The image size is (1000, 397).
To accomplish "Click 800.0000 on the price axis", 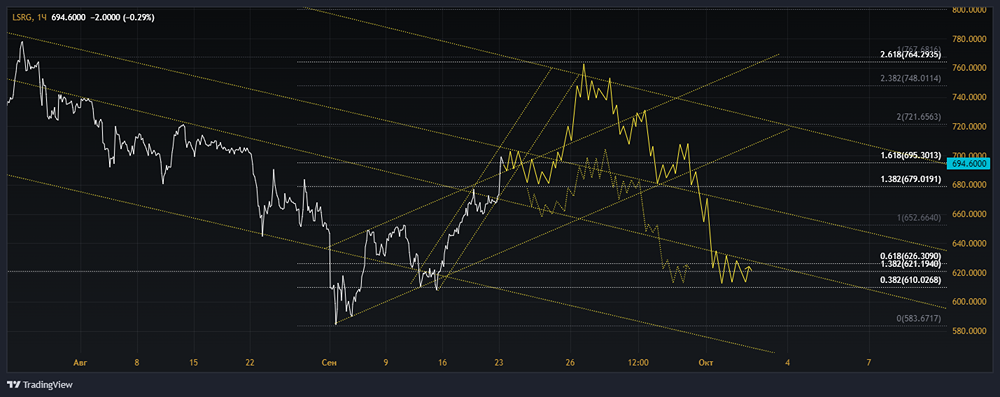I will click(x=969, y=10).
